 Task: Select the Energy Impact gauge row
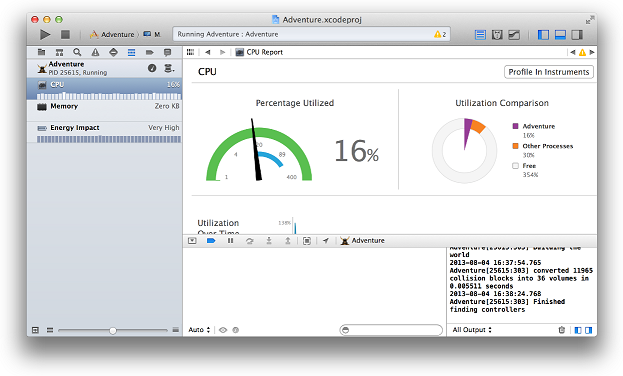point(104,132)
